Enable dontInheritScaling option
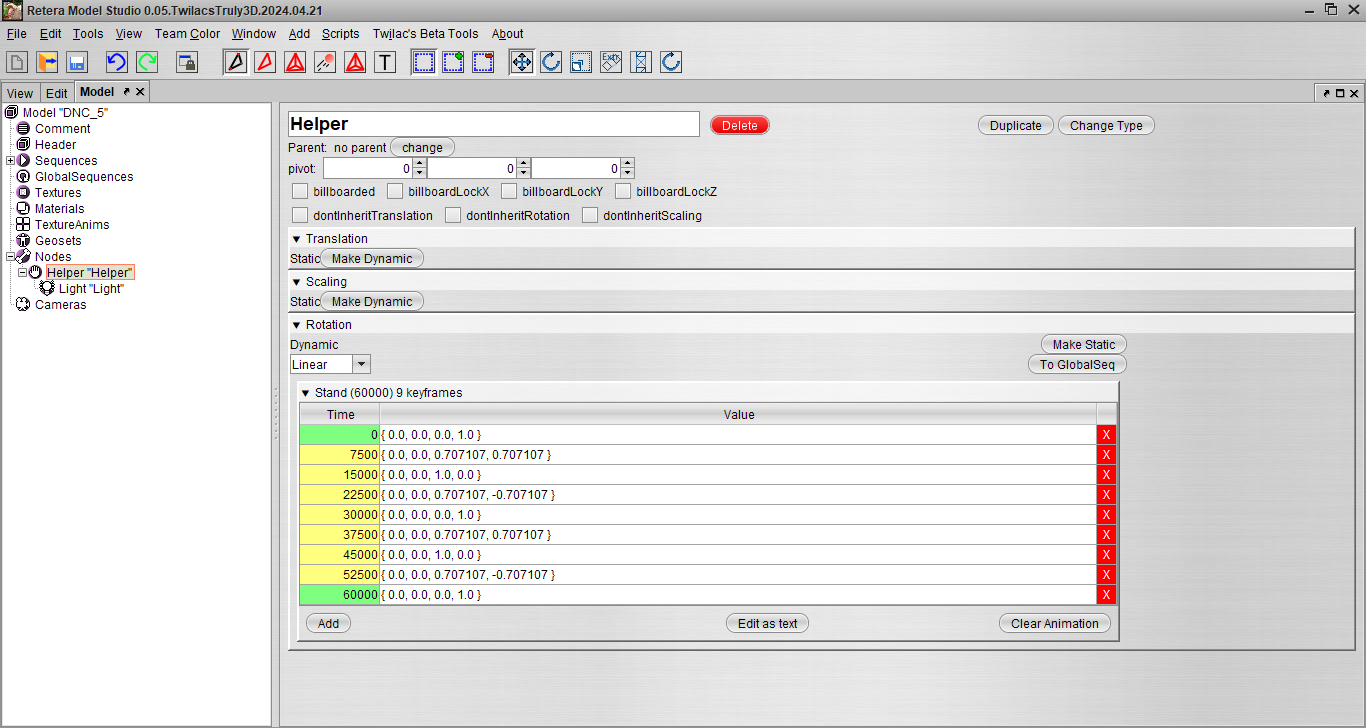The width and height of the screenshot is (1366, 728). click(590, 215)
